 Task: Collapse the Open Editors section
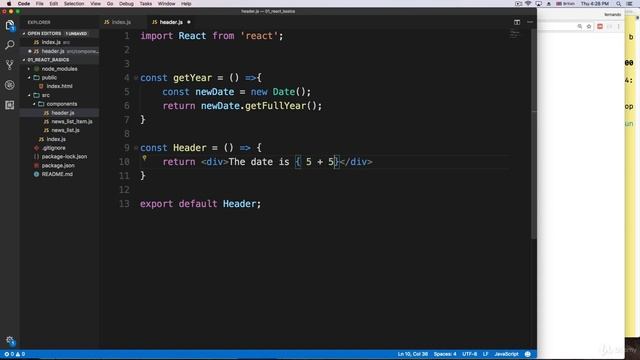[24, 33]
